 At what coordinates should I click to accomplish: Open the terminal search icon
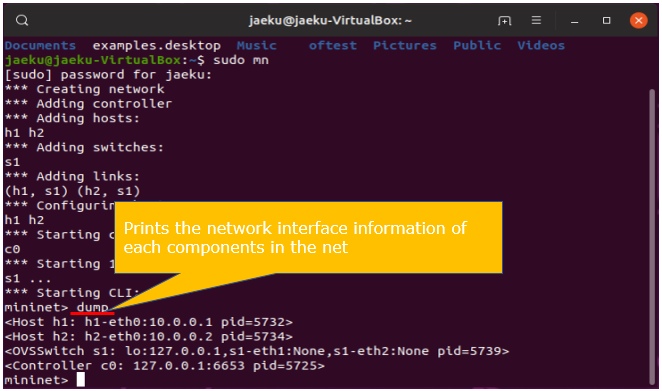22,20
